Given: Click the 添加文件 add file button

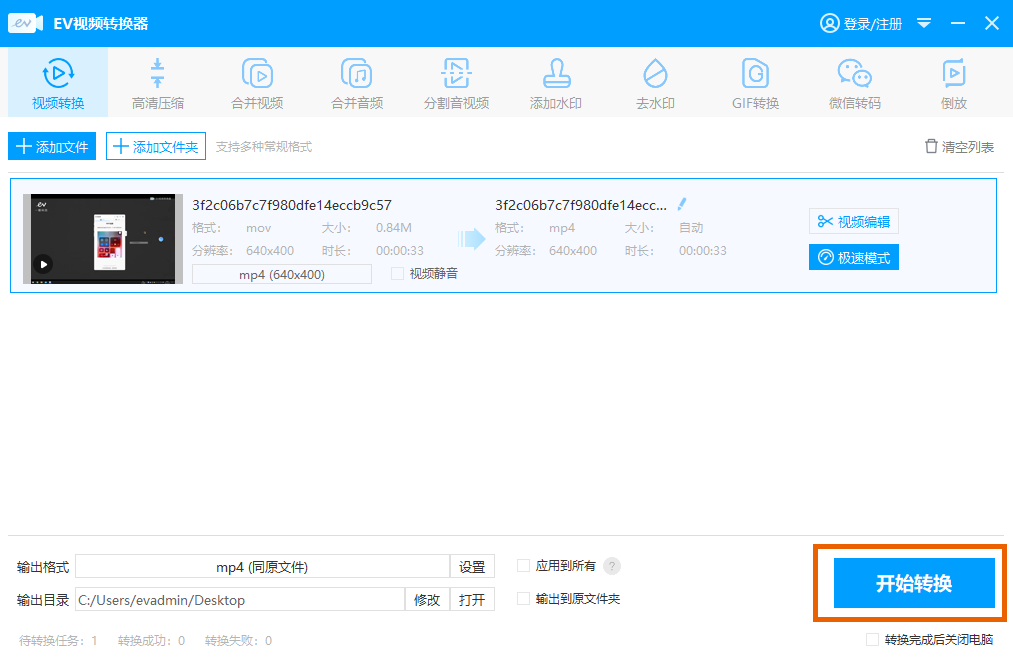Looking at the screenshot, I should [x=52, y=146].
